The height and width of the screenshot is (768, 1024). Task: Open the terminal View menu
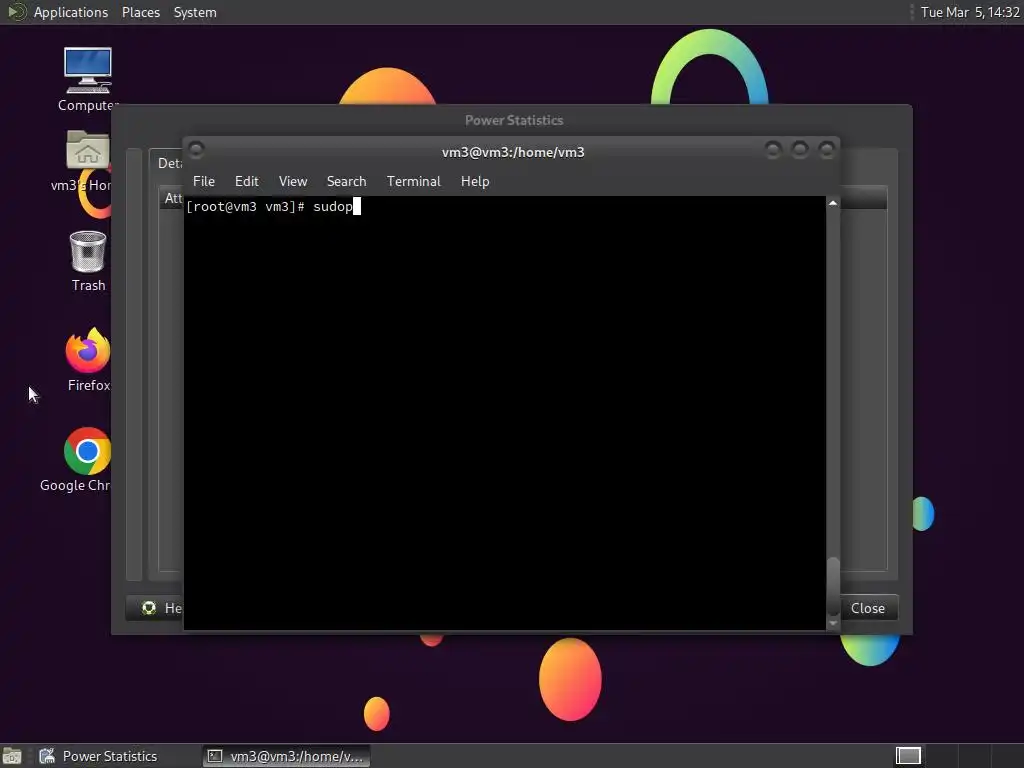293,182
